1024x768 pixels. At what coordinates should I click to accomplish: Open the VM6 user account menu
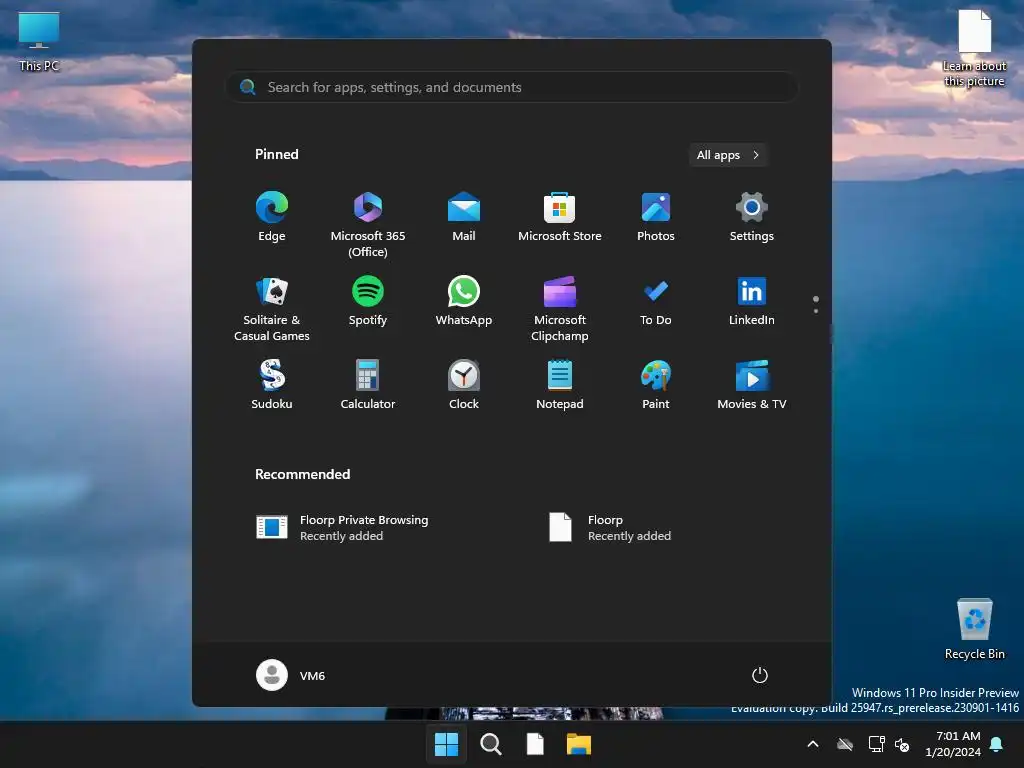point(290,675)
